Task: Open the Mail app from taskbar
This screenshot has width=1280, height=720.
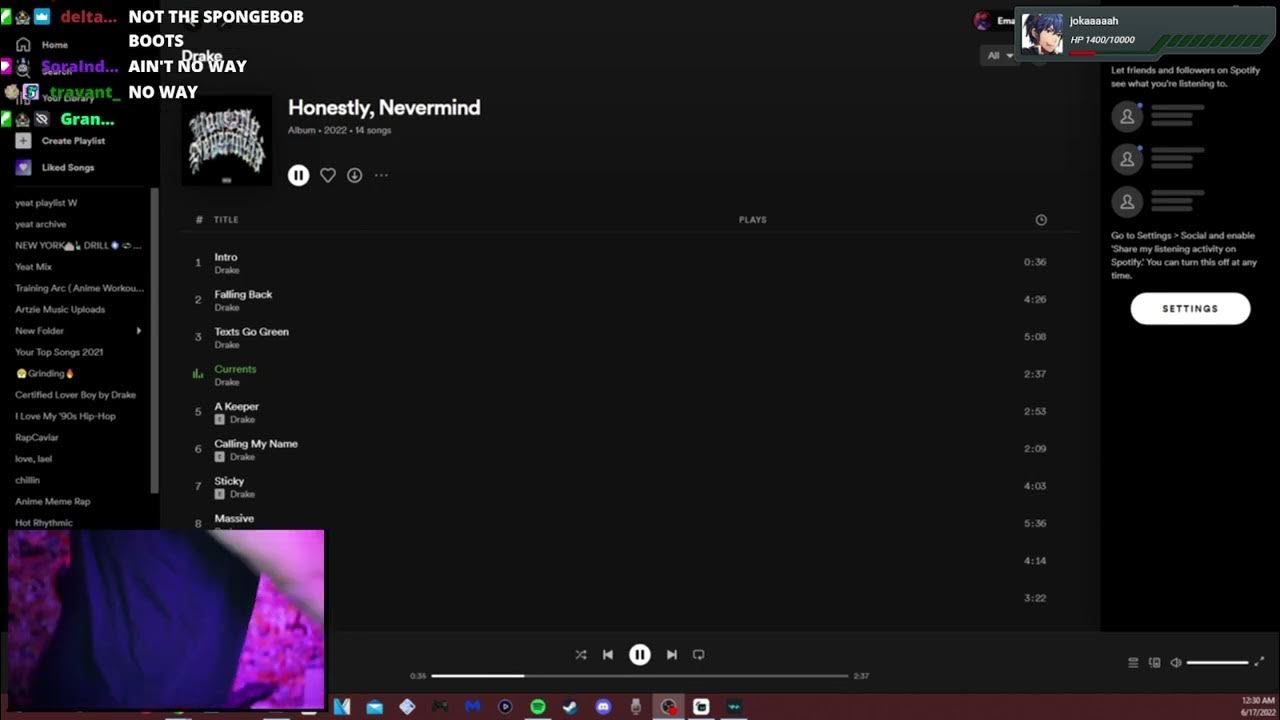Action: tap(374, 707)
